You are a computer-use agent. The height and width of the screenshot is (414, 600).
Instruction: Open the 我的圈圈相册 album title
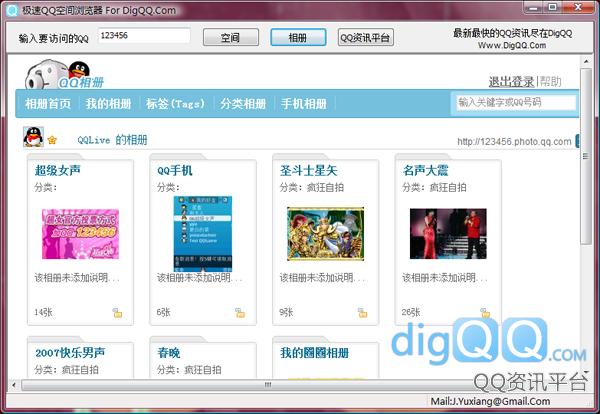pyautogui.click(x=314, y=352)
